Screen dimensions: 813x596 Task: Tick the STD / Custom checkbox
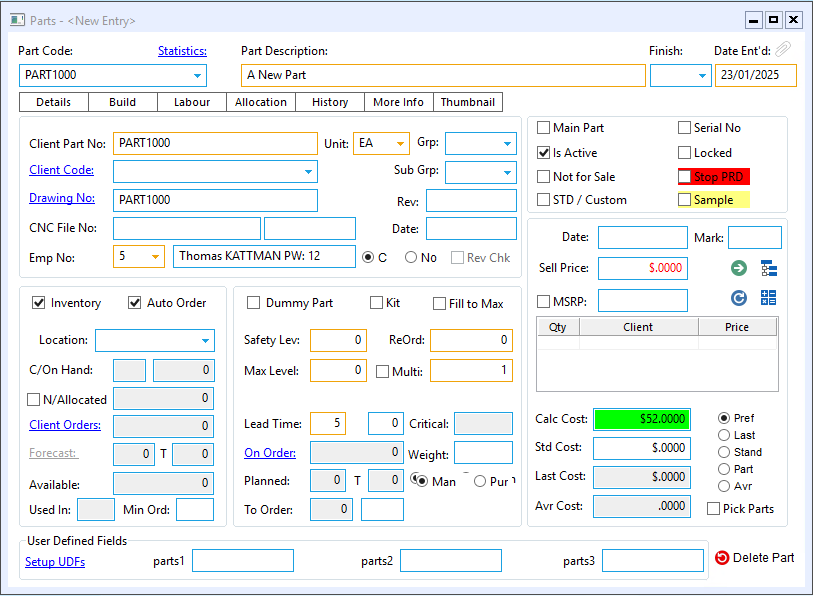click(543, 200)
